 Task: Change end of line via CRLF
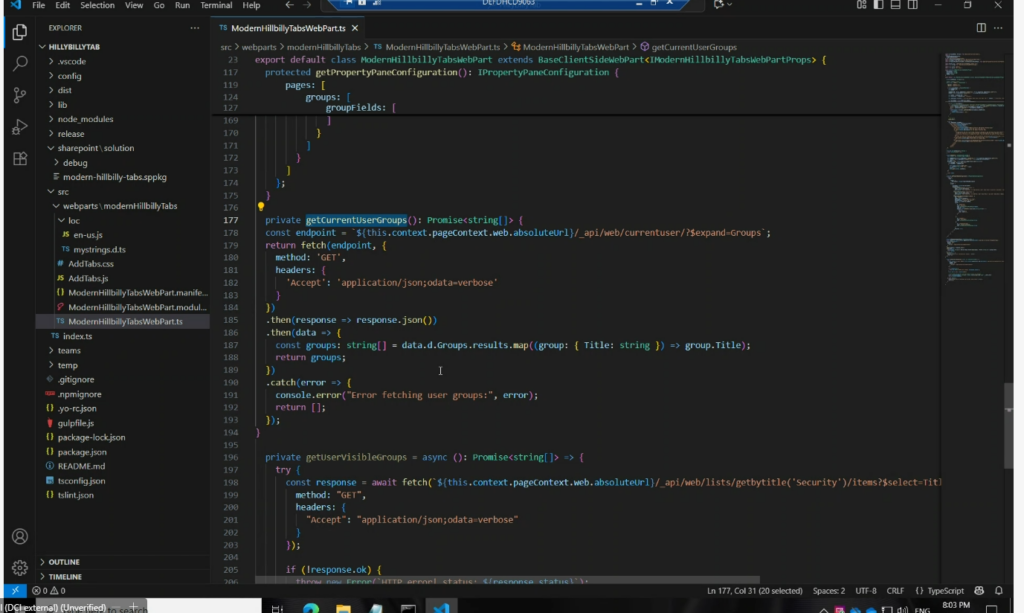[895, 591]
